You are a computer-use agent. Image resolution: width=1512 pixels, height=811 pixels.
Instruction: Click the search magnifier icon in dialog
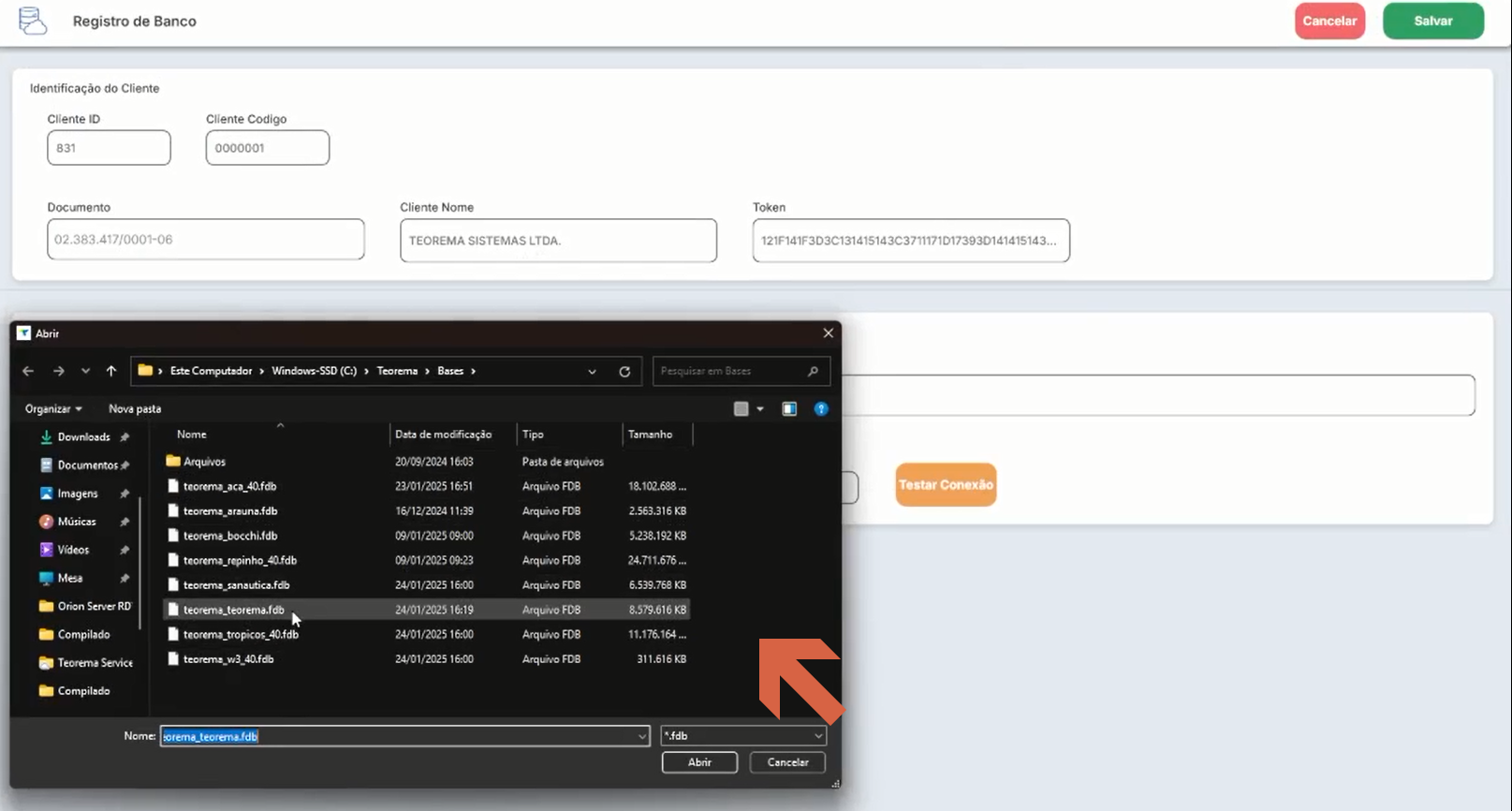[x=813, y=372]
